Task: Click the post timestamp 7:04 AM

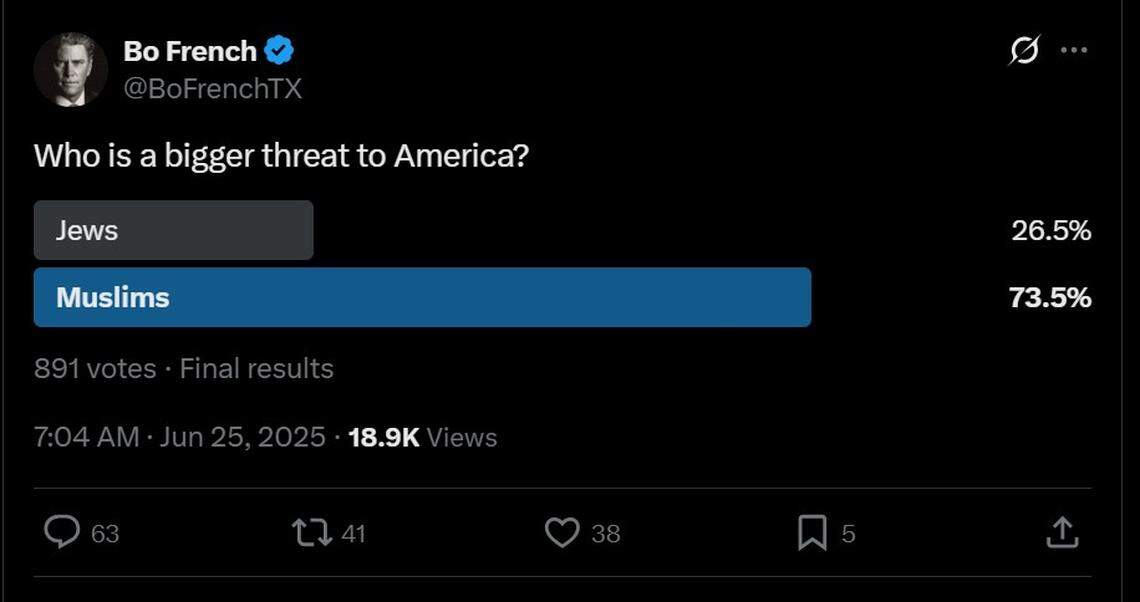Action: [x=86, y=437]
